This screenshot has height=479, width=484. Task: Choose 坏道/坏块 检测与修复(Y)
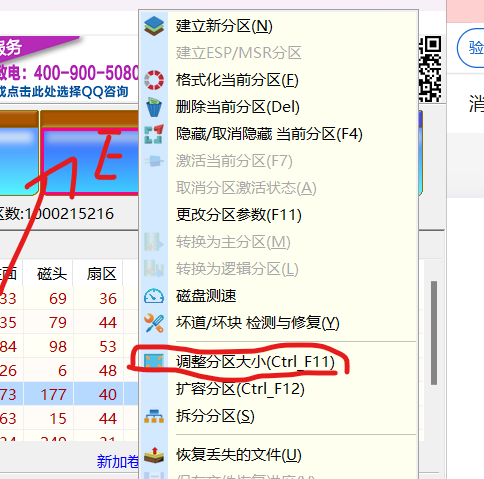click(258, 323)
